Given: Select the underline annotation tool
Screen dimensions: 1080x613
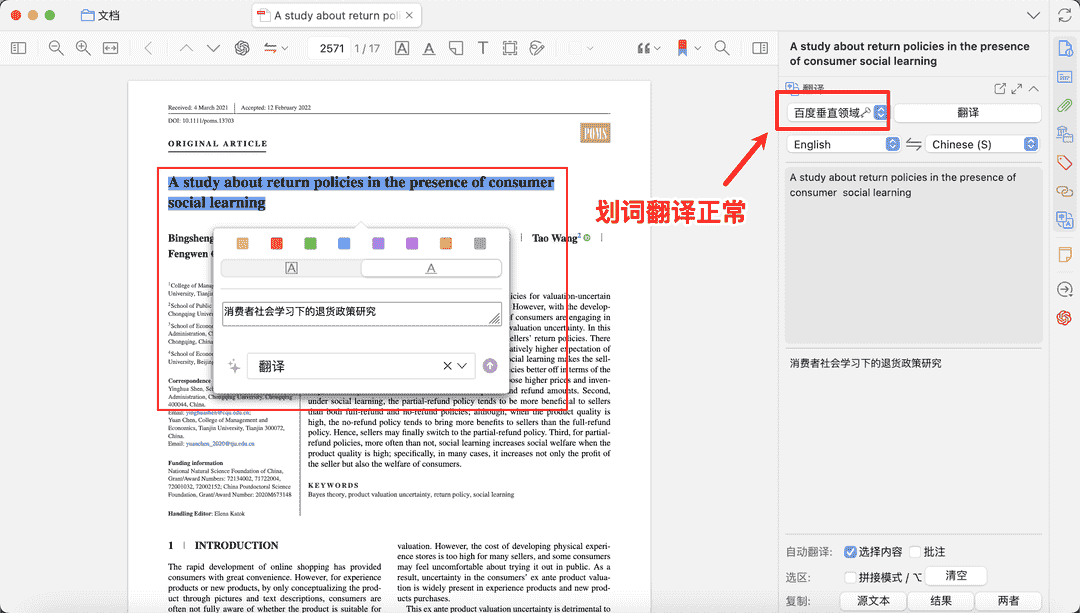Looking at the screenshot, I should 428,47.
